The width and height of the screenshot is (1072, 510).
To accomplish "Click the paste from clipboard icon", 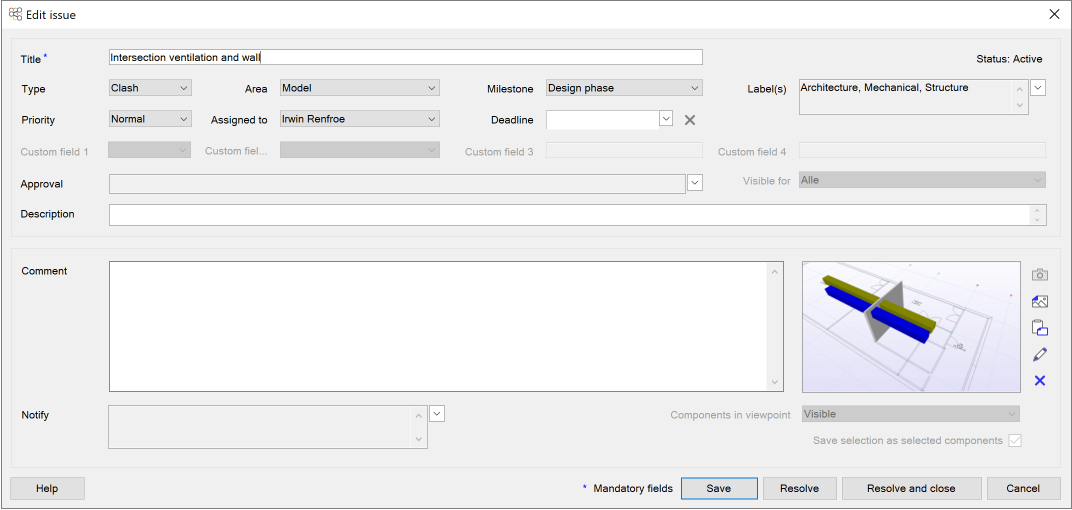I will tap(1040, 327).
